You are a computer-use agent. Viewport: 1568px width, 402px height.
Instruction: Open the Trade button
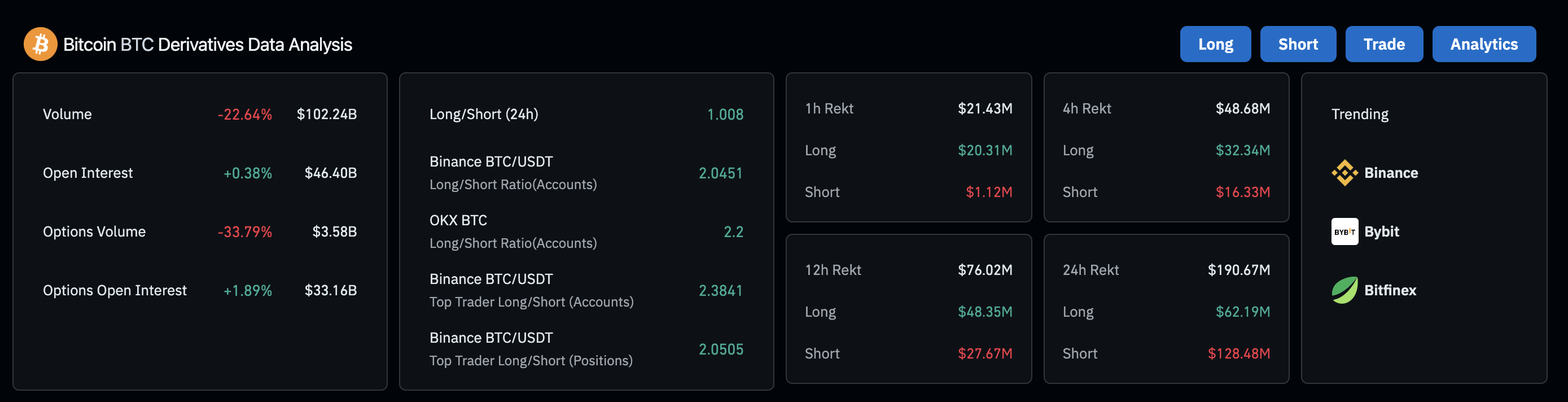(1383, 44)
